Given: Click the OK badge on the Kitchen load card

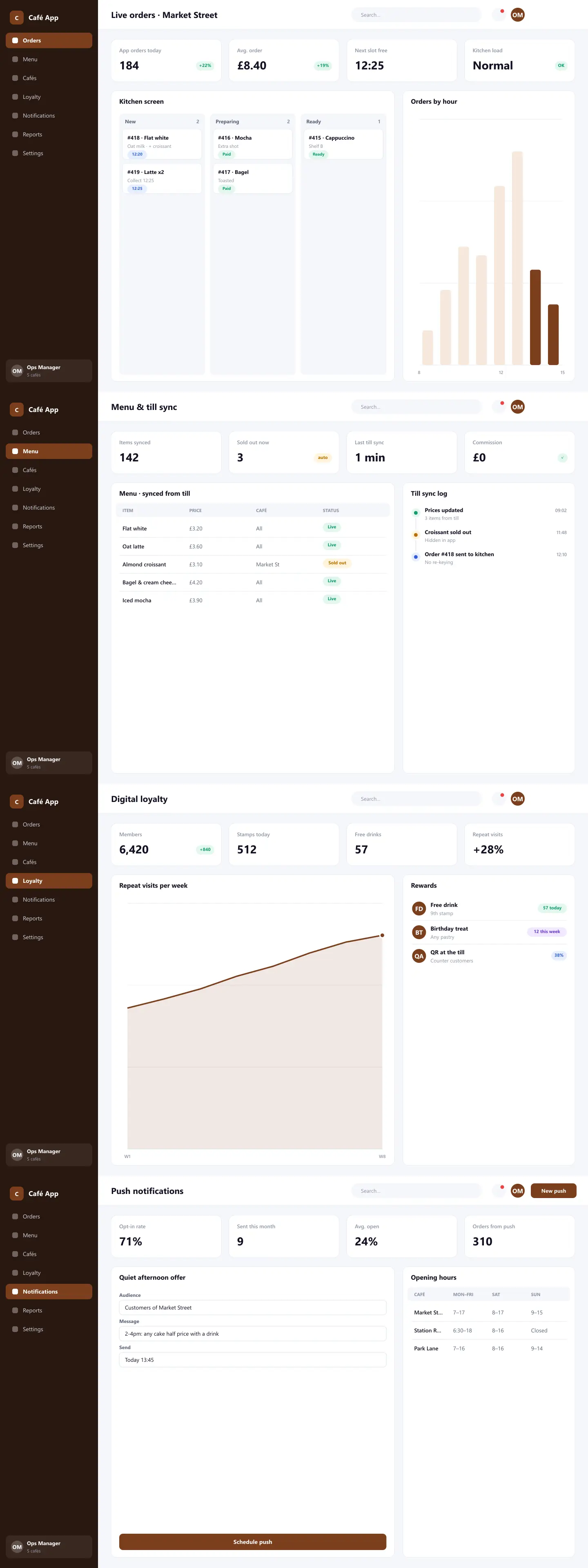Looking at the screenshot, I should 561,66.
